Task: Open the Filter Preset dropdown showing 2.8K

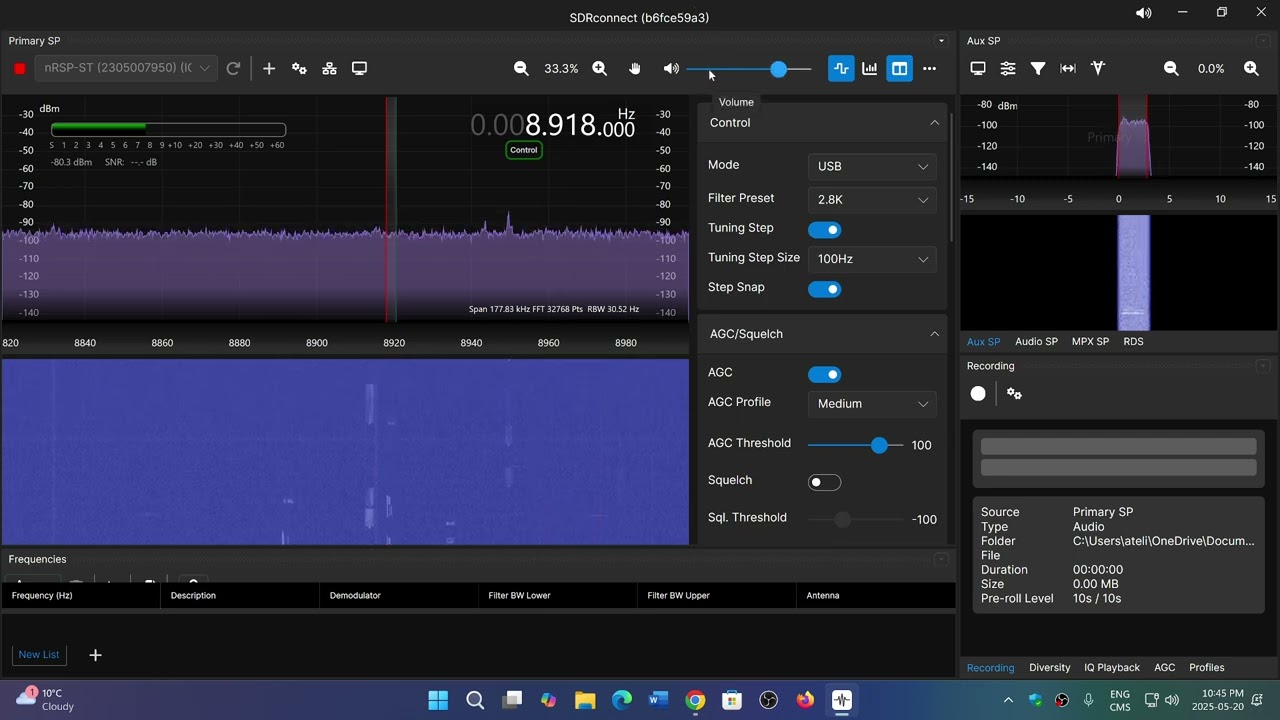Action: pyautogui.click(x=872, y=199)
